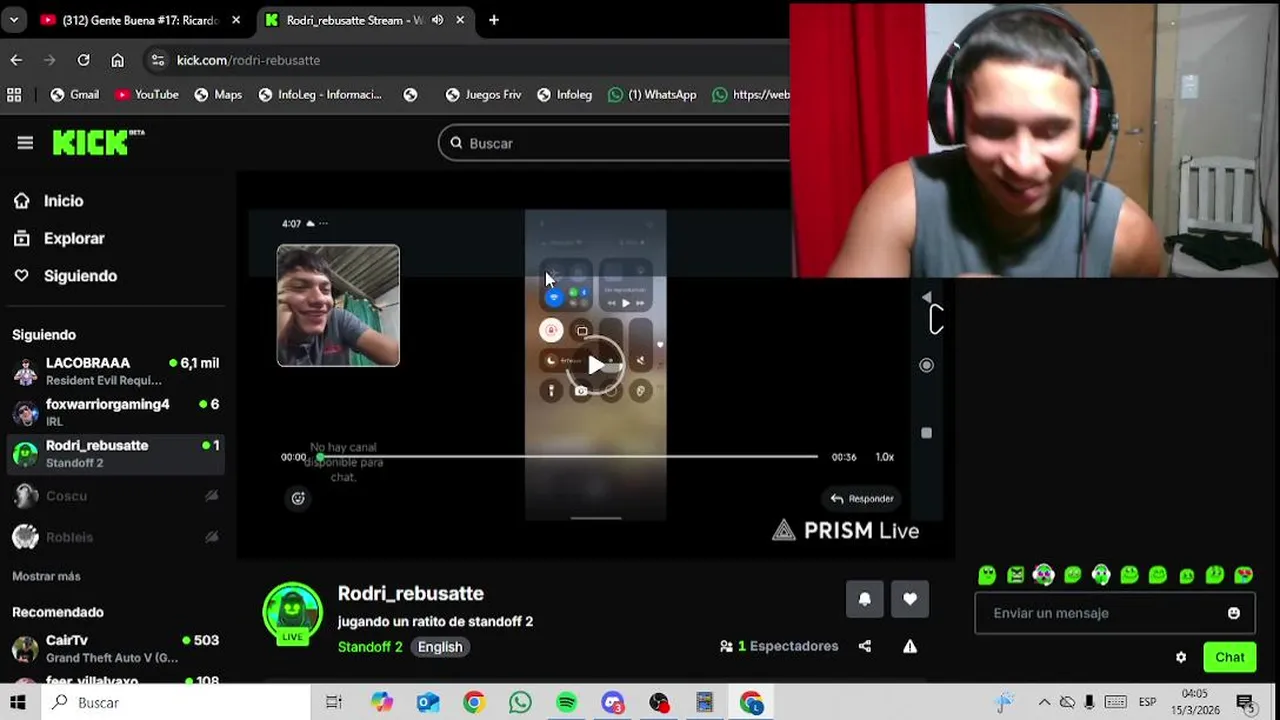Click the KICK logo

point(97,142)
